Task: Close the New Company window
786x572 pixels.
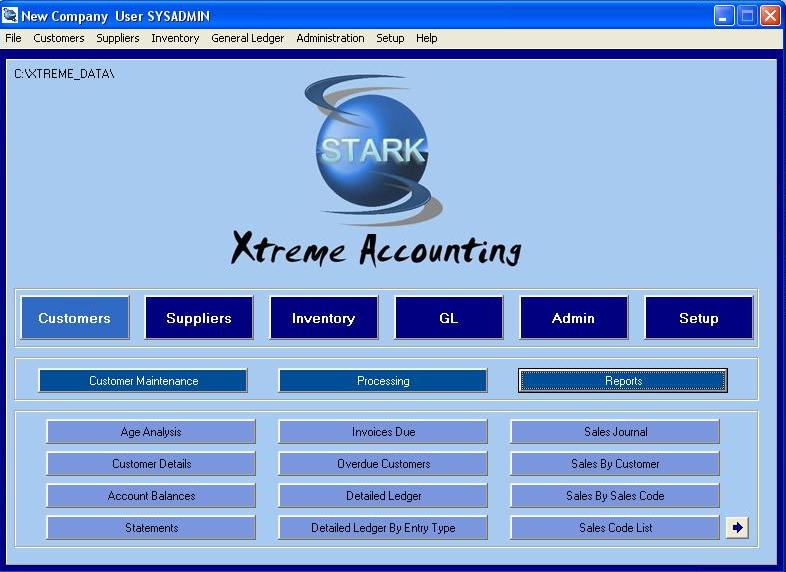Action: (770, 16)
